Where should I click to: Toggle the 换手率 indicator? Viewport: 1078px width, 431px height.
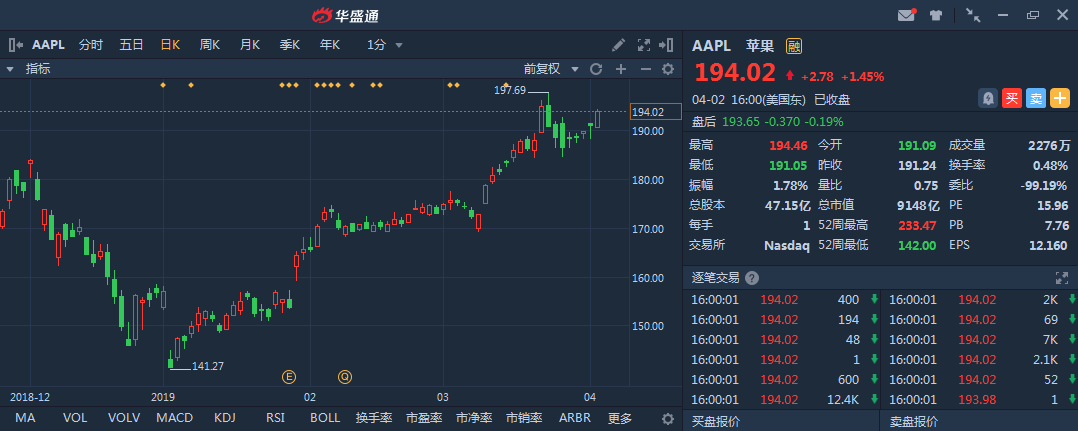(374, 418)
